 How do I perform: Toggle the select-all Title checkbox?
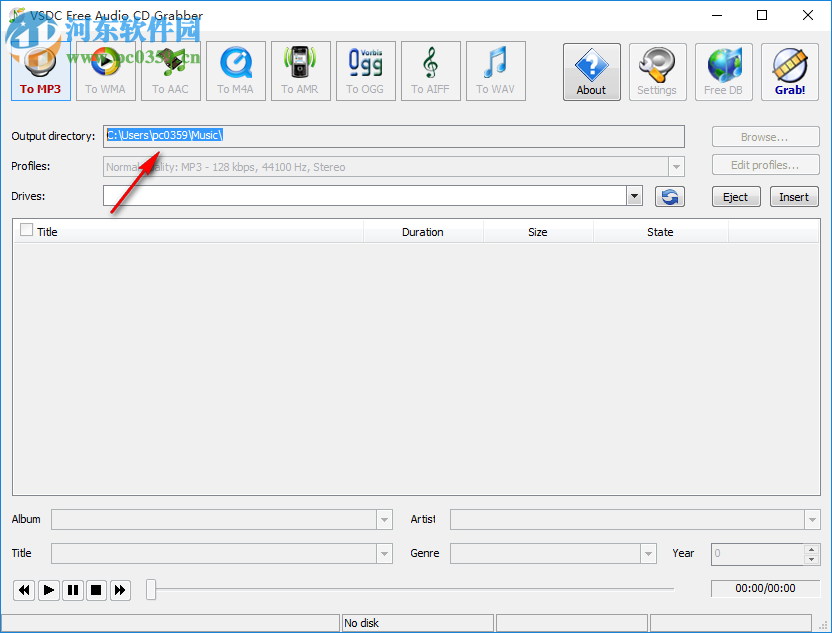click(x=25, y=231)
